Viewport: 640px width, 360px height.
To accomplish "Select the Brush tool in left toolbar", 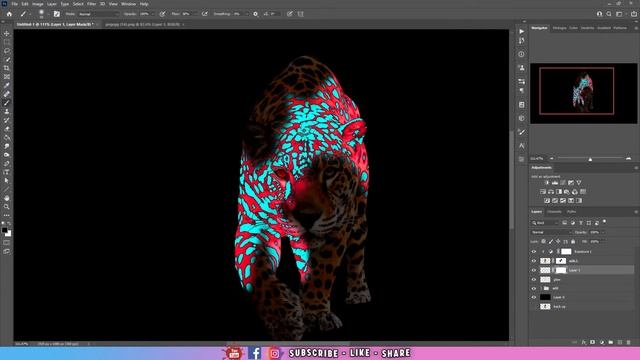I will (x=7, y=103).
